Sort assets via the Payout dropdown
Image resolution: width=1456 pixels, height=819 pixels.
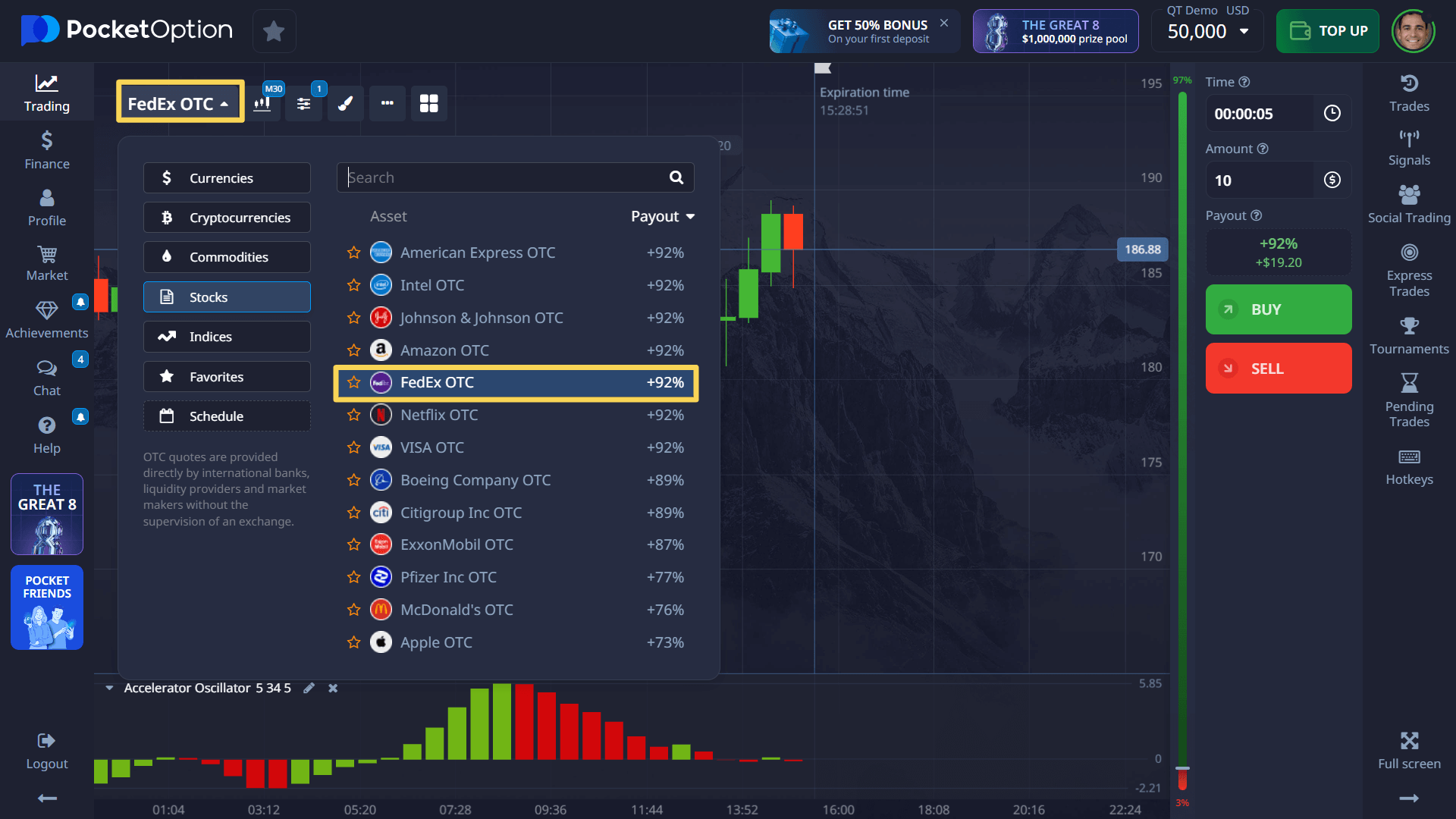coord(662,216)
